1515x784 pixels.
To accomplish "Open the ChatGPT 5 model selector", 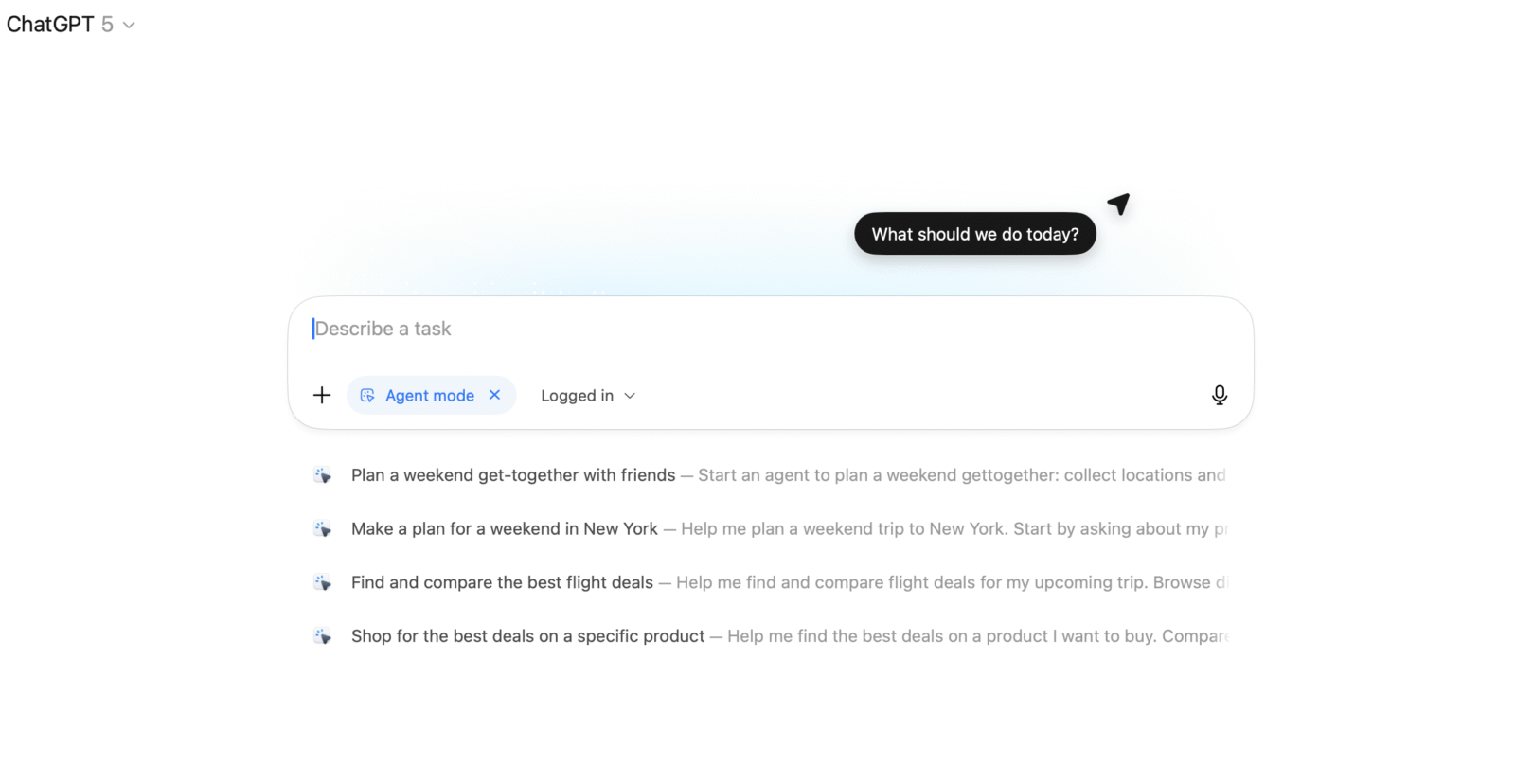I will pyautogui.click(x=71, y=25).
